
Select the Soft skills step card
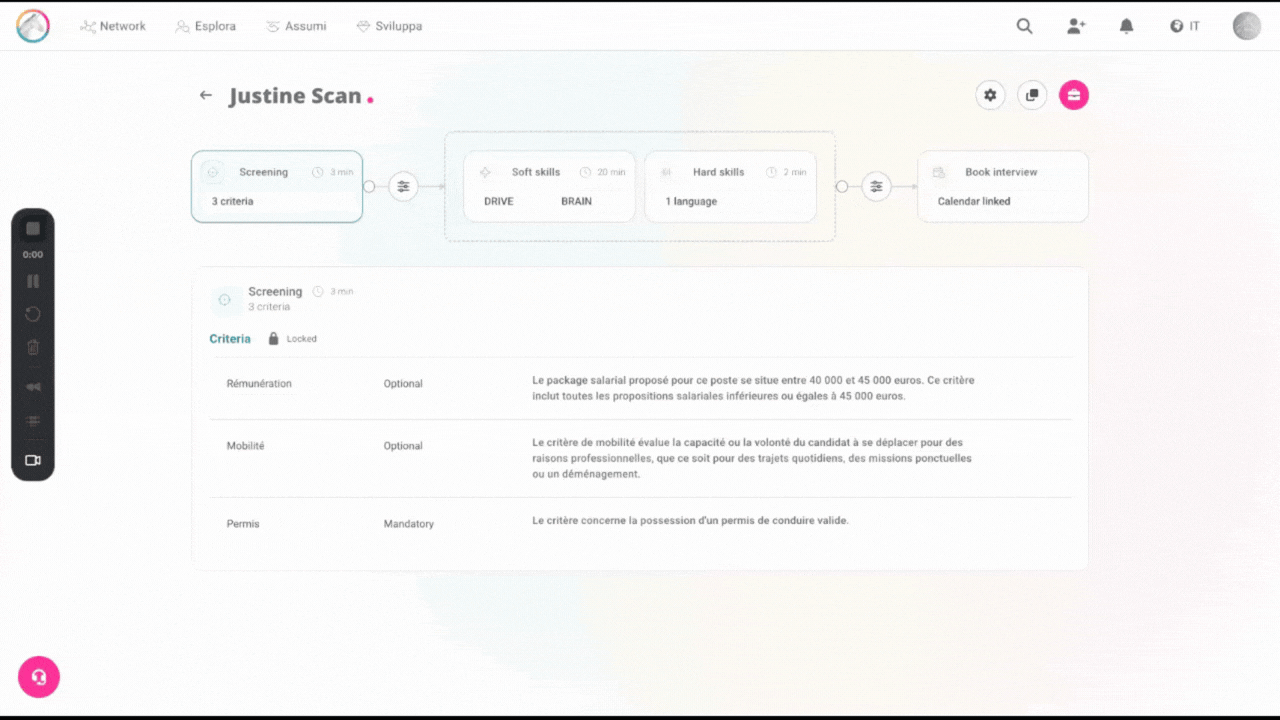point(549,186)
